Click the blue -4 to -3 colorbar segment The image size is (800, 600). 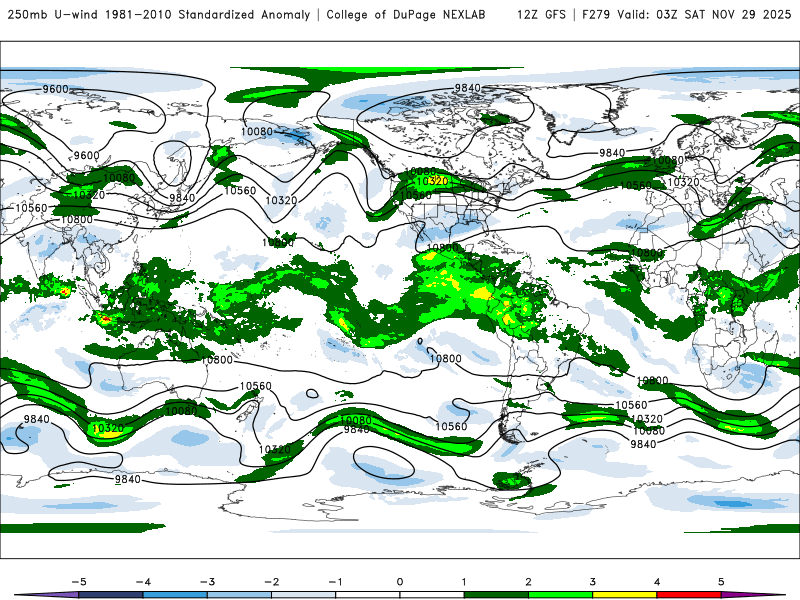coord(175,595)
